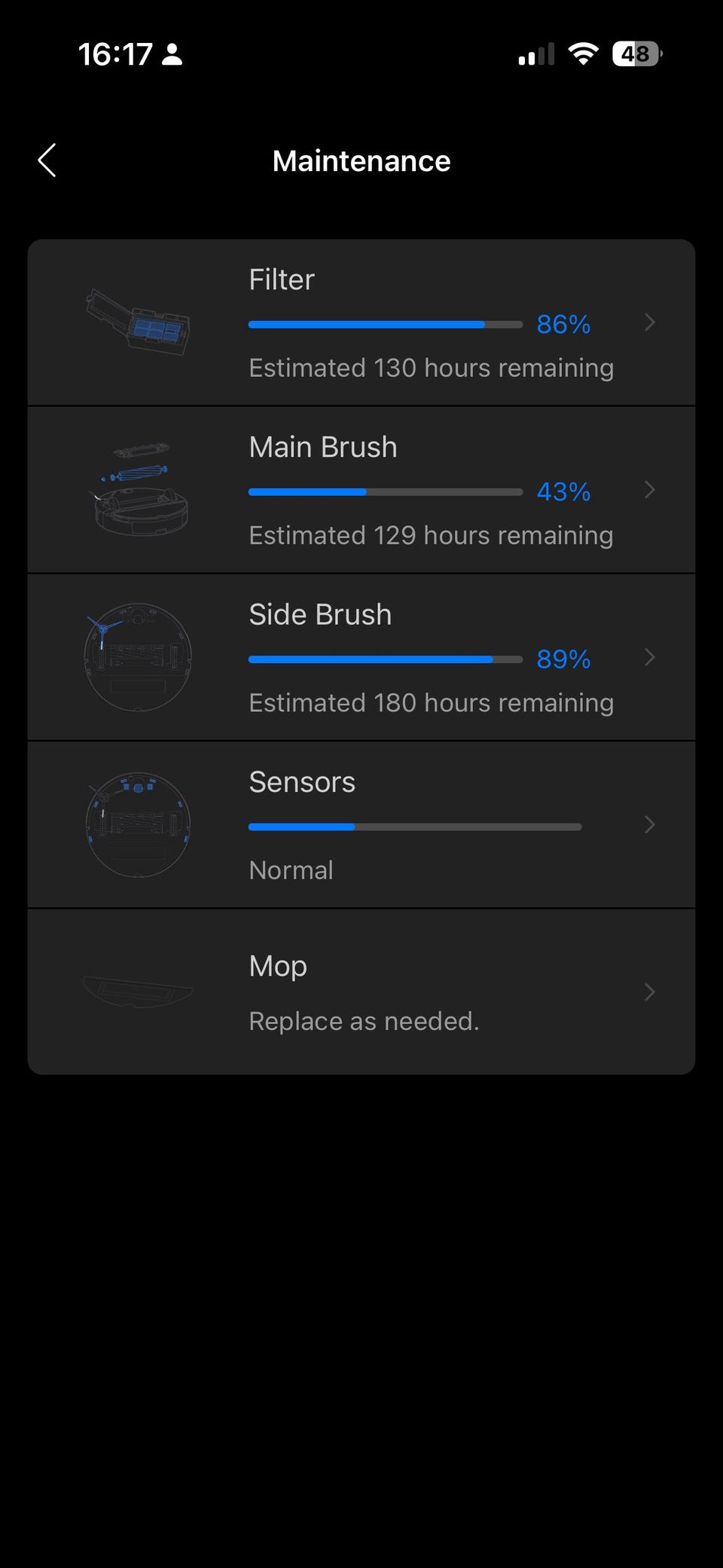Tap "Replace as needed." Mop text
This screenshot has width=723, height=1568.
click(x=364, y=1021)
